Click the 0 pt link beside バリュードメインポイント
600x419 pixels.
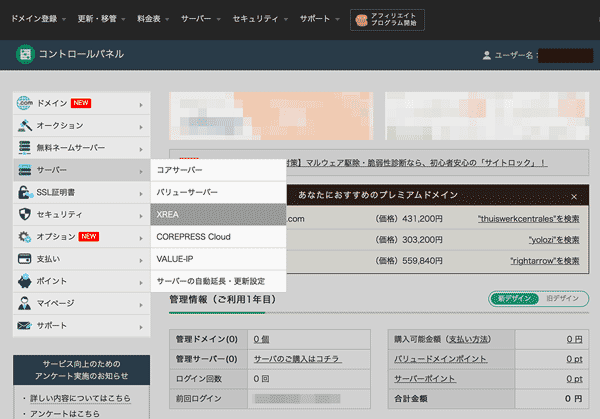click(x=574, y=359)
